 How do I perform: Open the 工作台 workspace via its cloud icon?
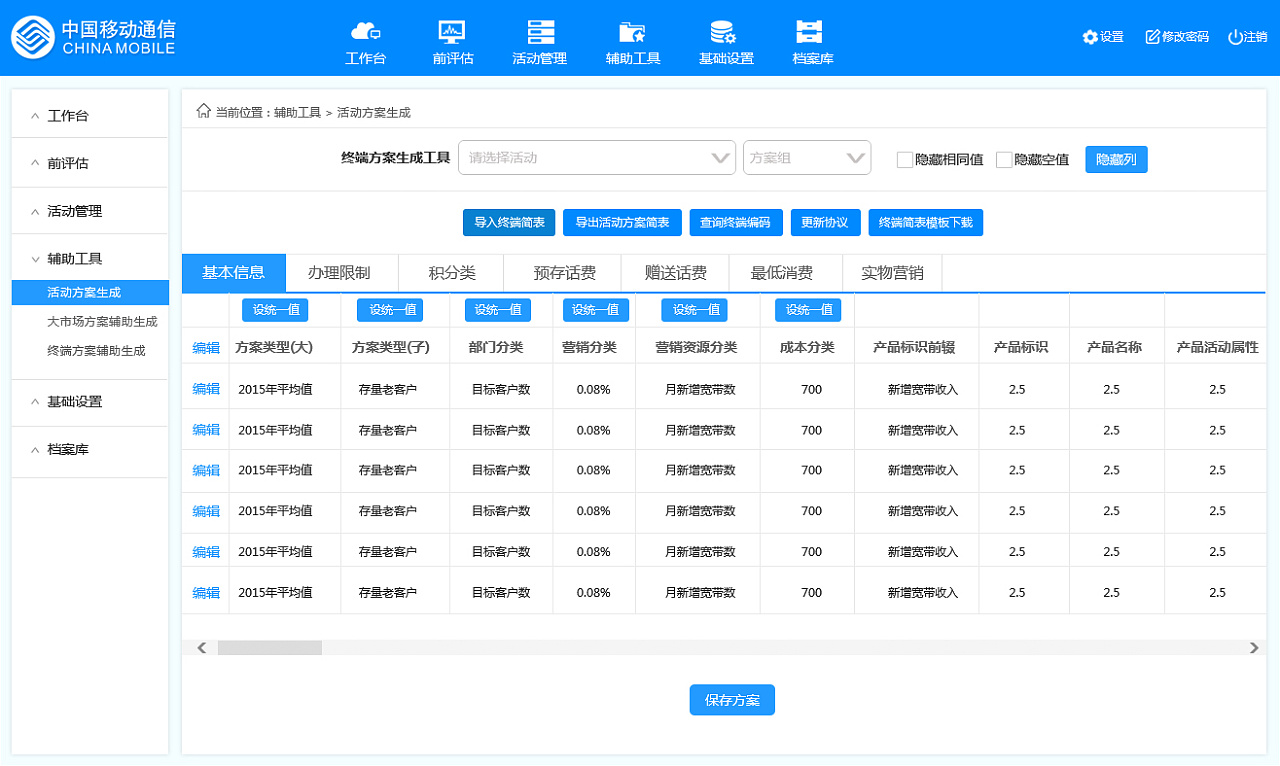tap(365, 30)
